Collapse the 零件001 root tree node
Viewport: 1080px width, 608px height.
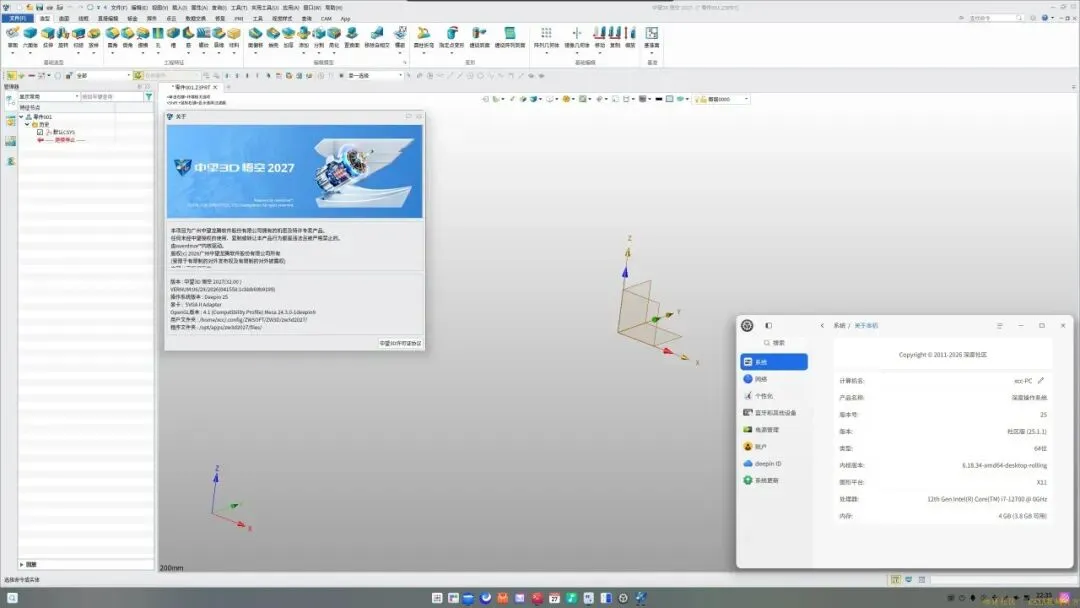point(21,117)
